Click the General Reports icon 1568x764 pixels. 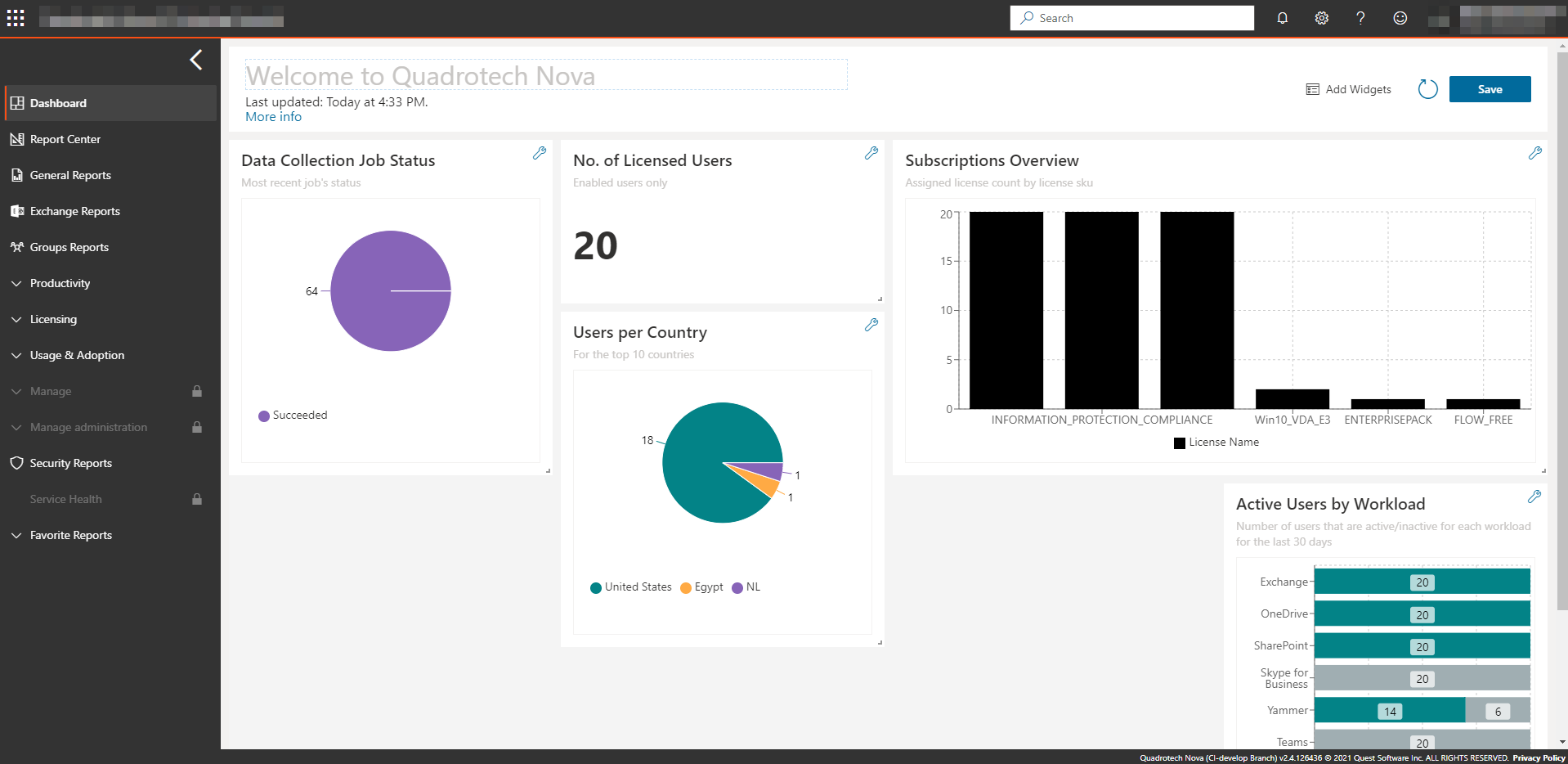tap(17, 175)
